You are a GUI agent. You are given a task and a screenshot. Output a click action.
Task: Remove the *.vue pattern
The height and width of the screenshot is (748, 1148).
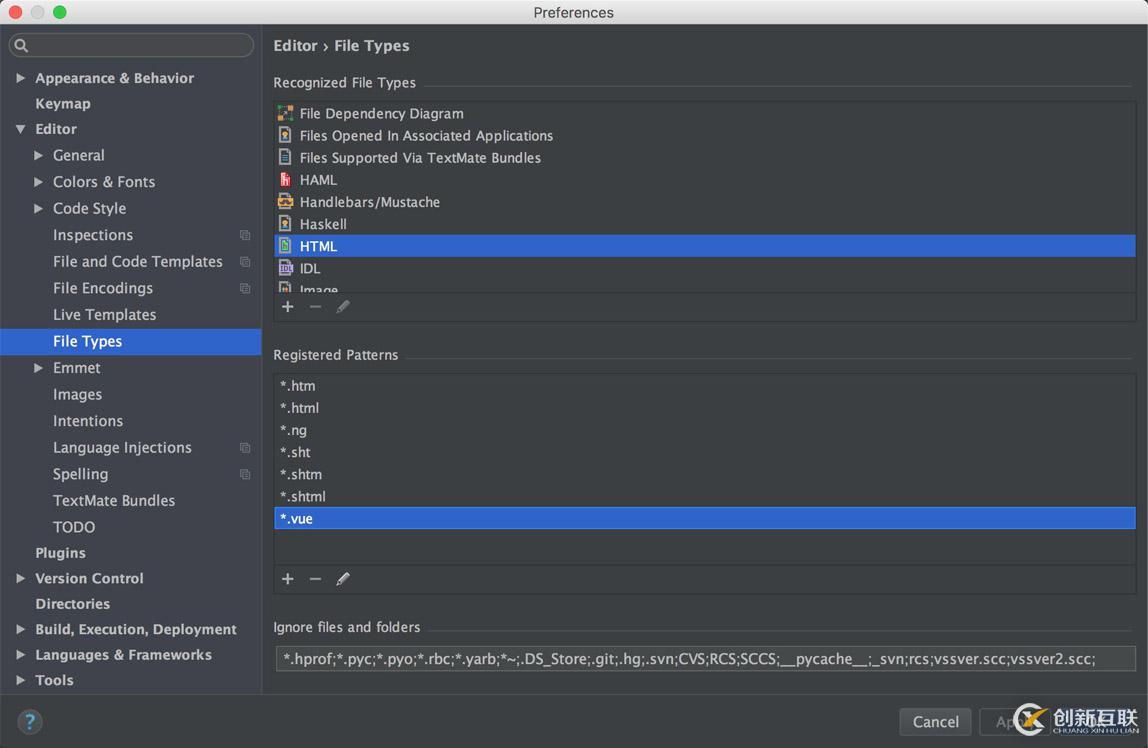[315, 579]
